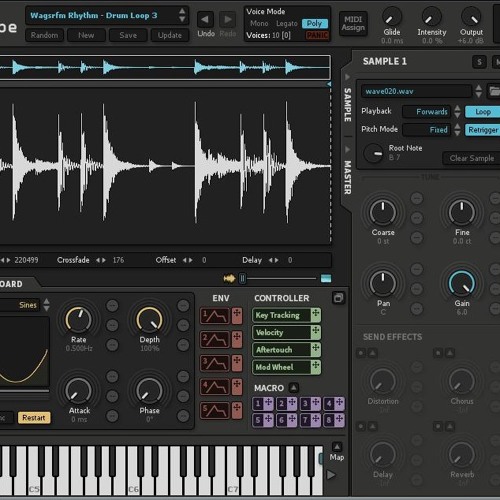Click the Velocity modulation assign handle
The width and height of the screenshot is (500, 500).
point(315,332)
